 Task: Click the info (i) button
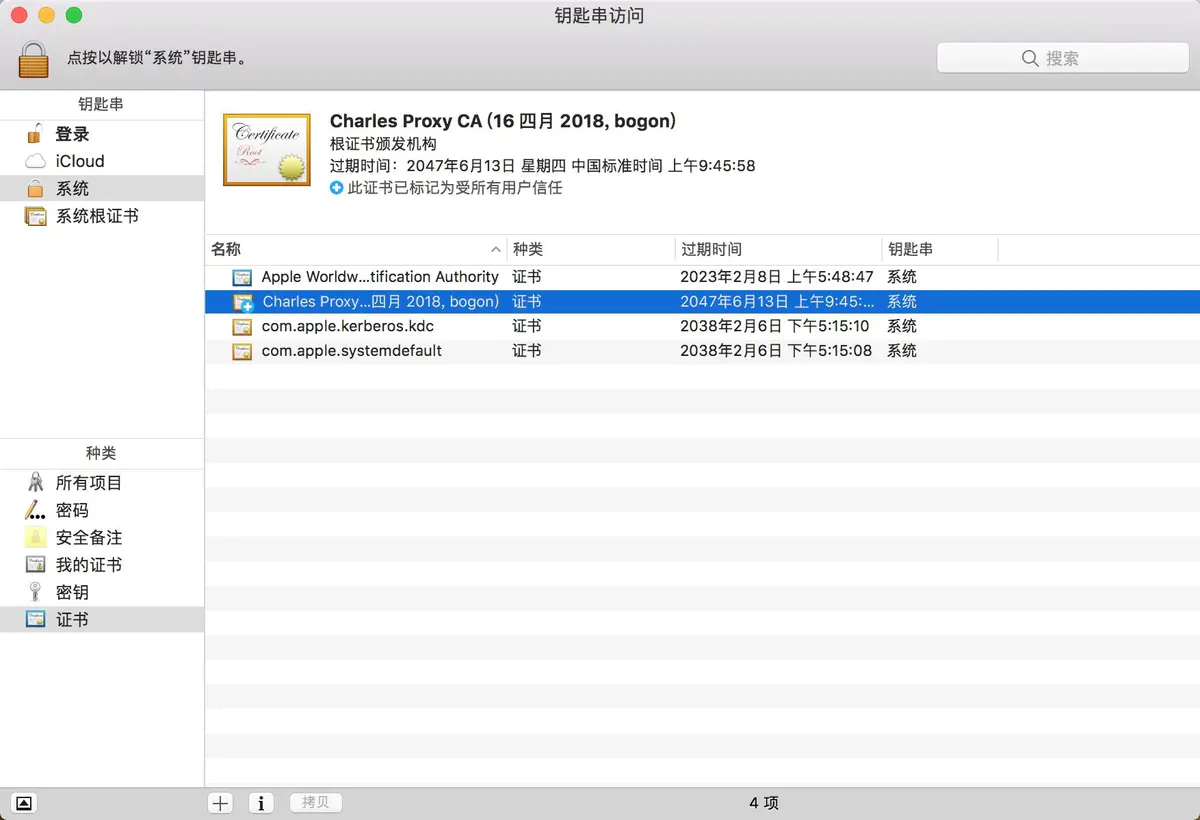(x=261, y=803)
